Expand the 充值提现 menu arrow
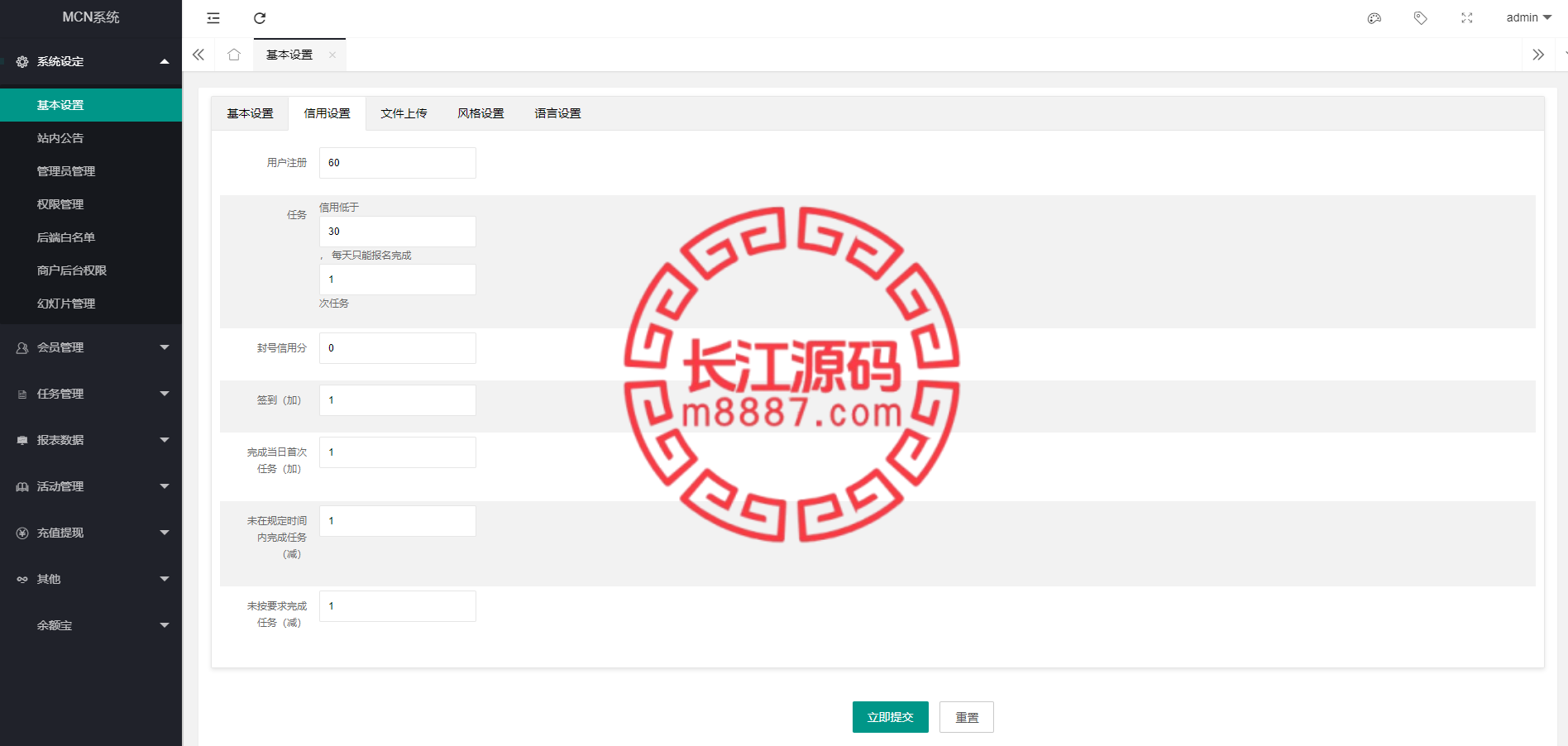The width and height of the screenshot is (1568, 746). coord(165,533)
